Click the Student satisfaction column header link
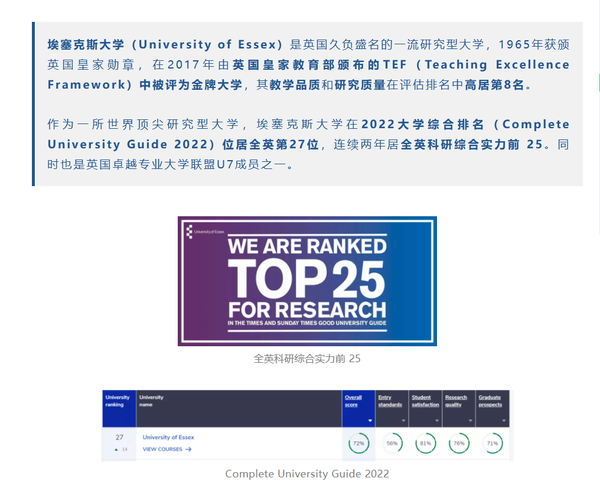This screenshot has height=504, width=600. point(425,401)
